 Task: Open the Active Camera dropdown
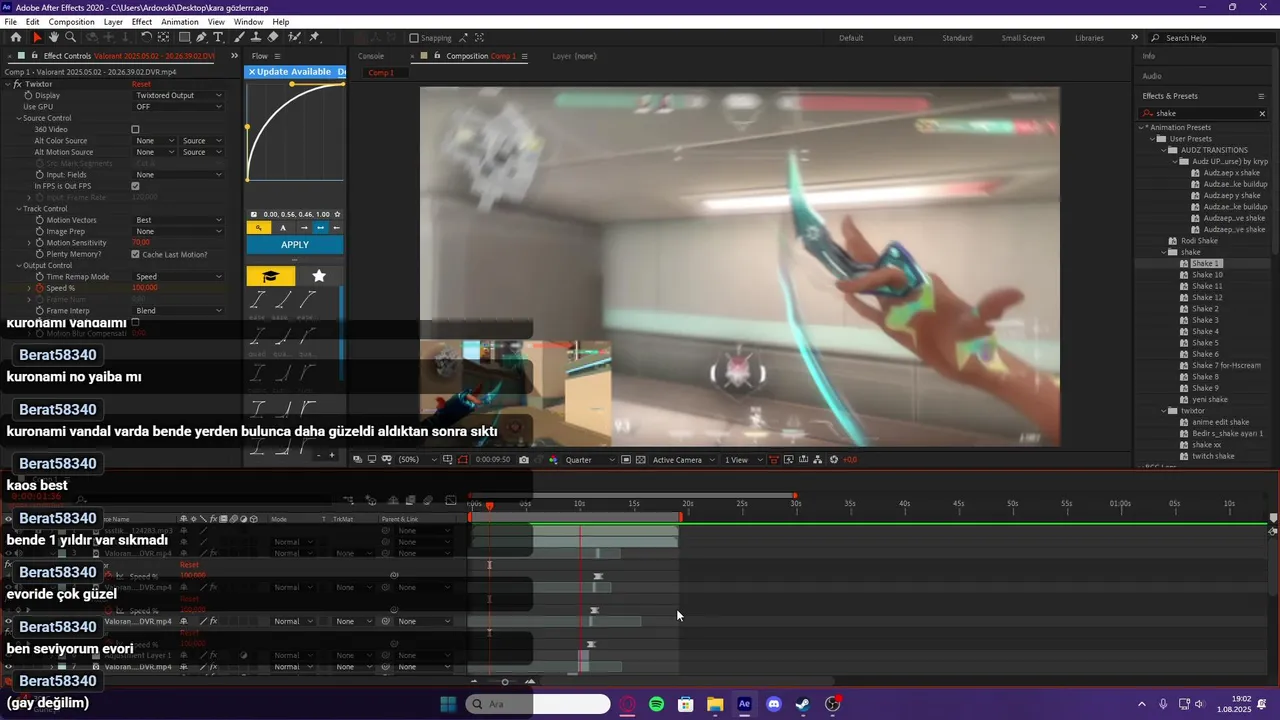click(x=684, y=460)
